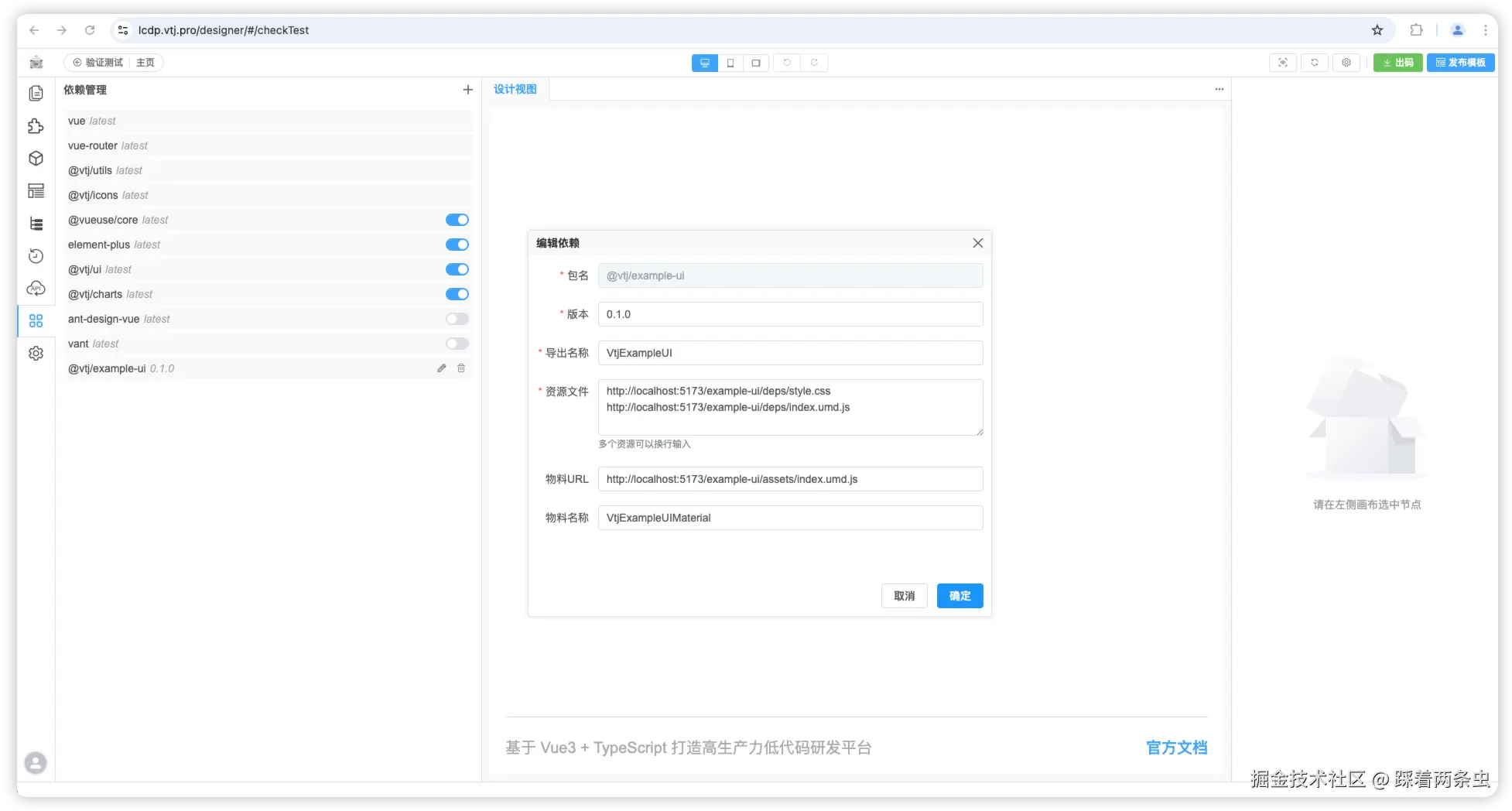The height and width of the screenshot is (811, 1512).
Task: Close the 编辑依赖 dialog with the X
Action: (x=978, y=243)
